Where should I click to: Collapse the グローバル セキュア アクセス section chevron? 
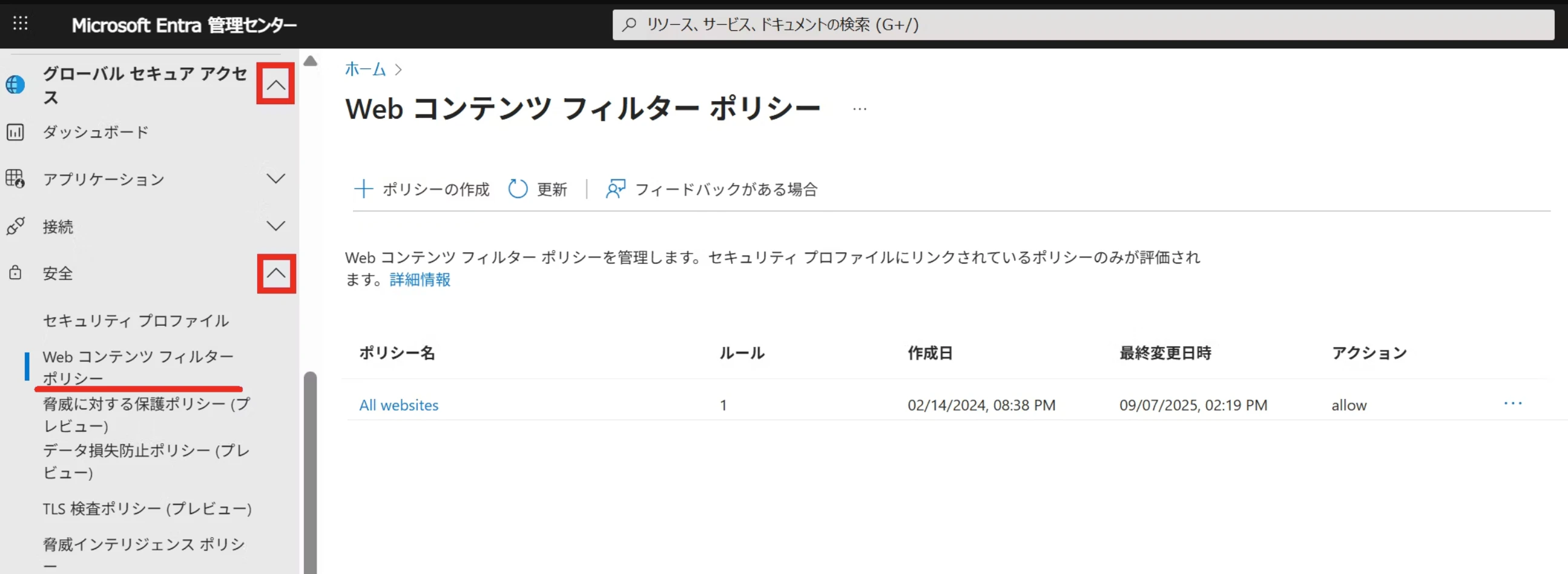pos(275,84)
